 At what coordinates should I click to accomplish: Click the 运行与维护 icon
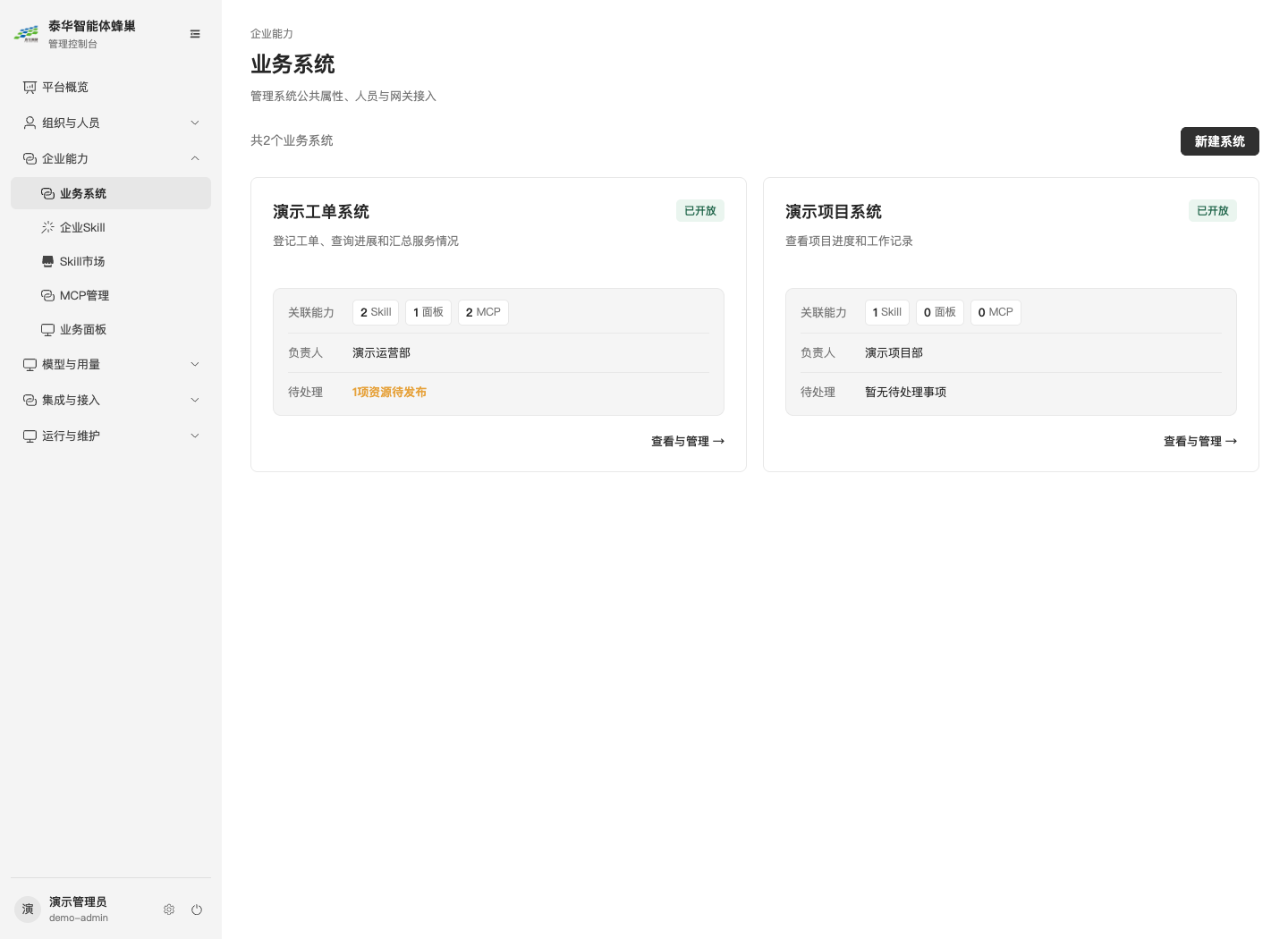30,436
